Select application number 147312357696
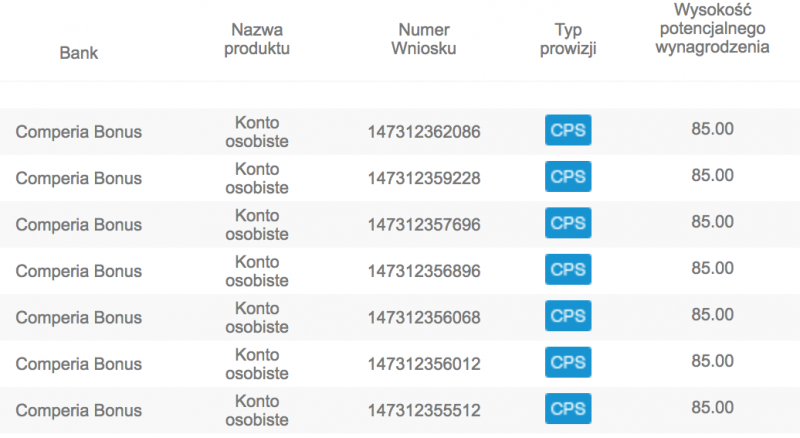800x438 pixels. pos(424,225)
